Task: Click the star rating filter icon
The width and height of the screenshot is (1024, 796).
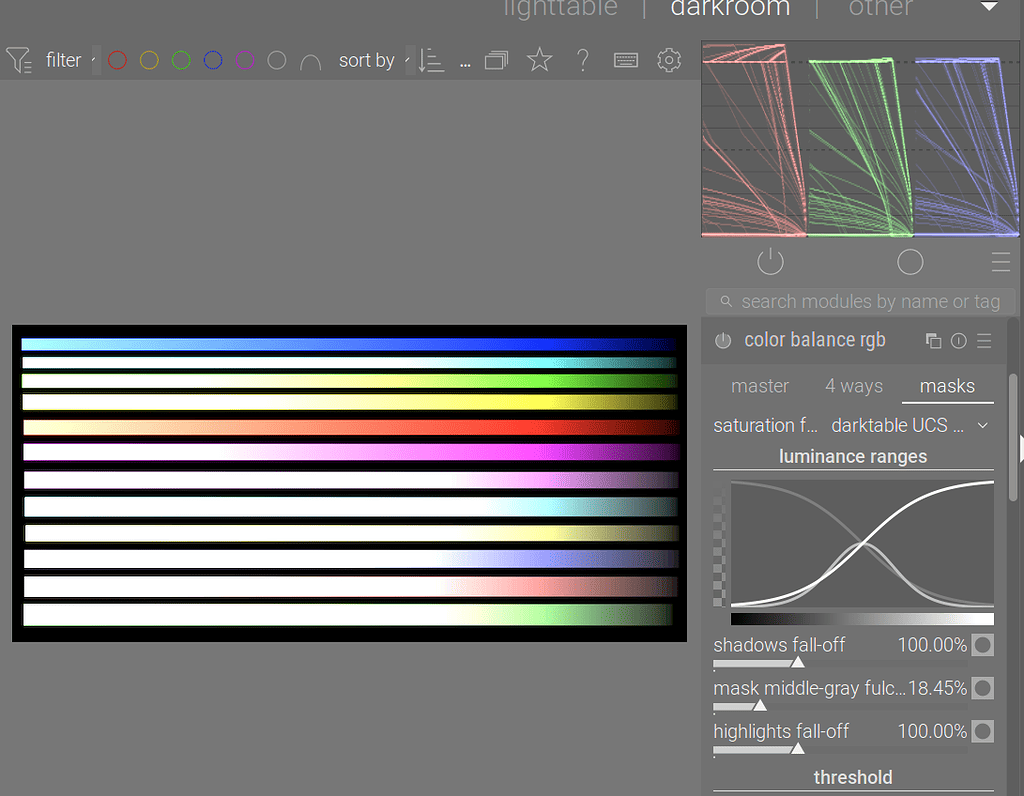Action: [539, 60]
